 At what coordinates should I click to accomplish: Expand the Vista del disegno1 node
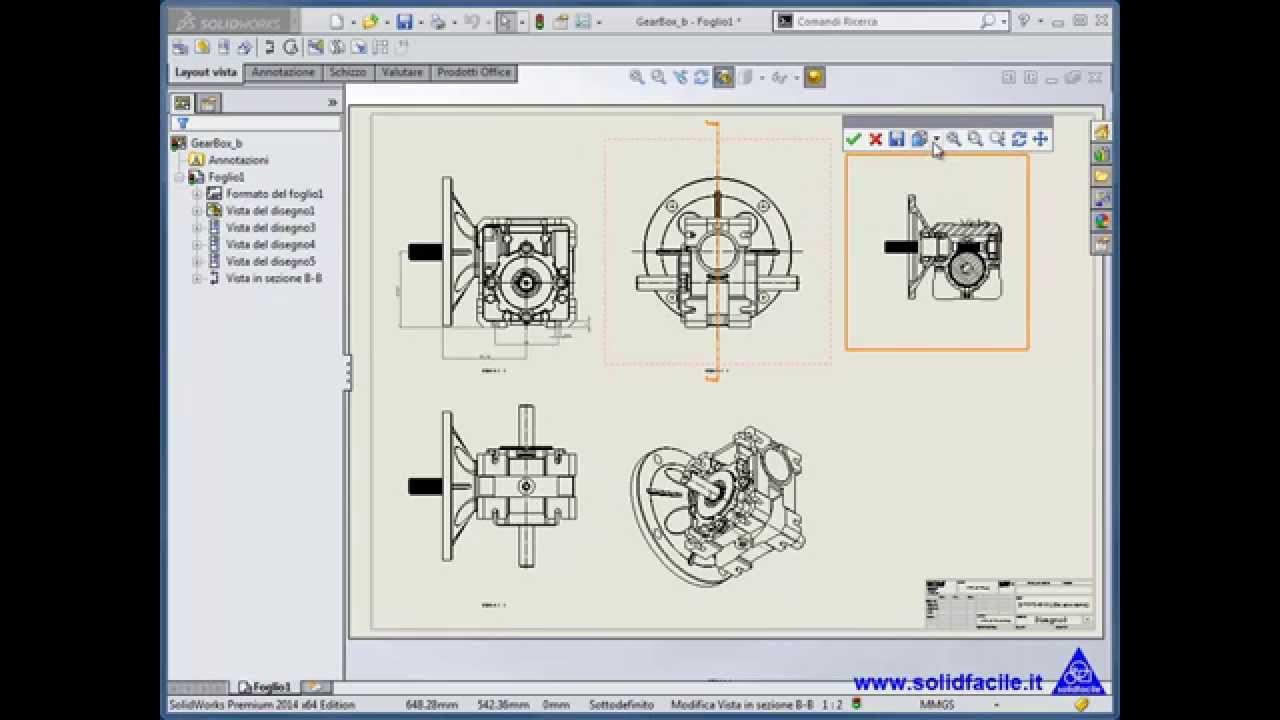pos(197,211)
